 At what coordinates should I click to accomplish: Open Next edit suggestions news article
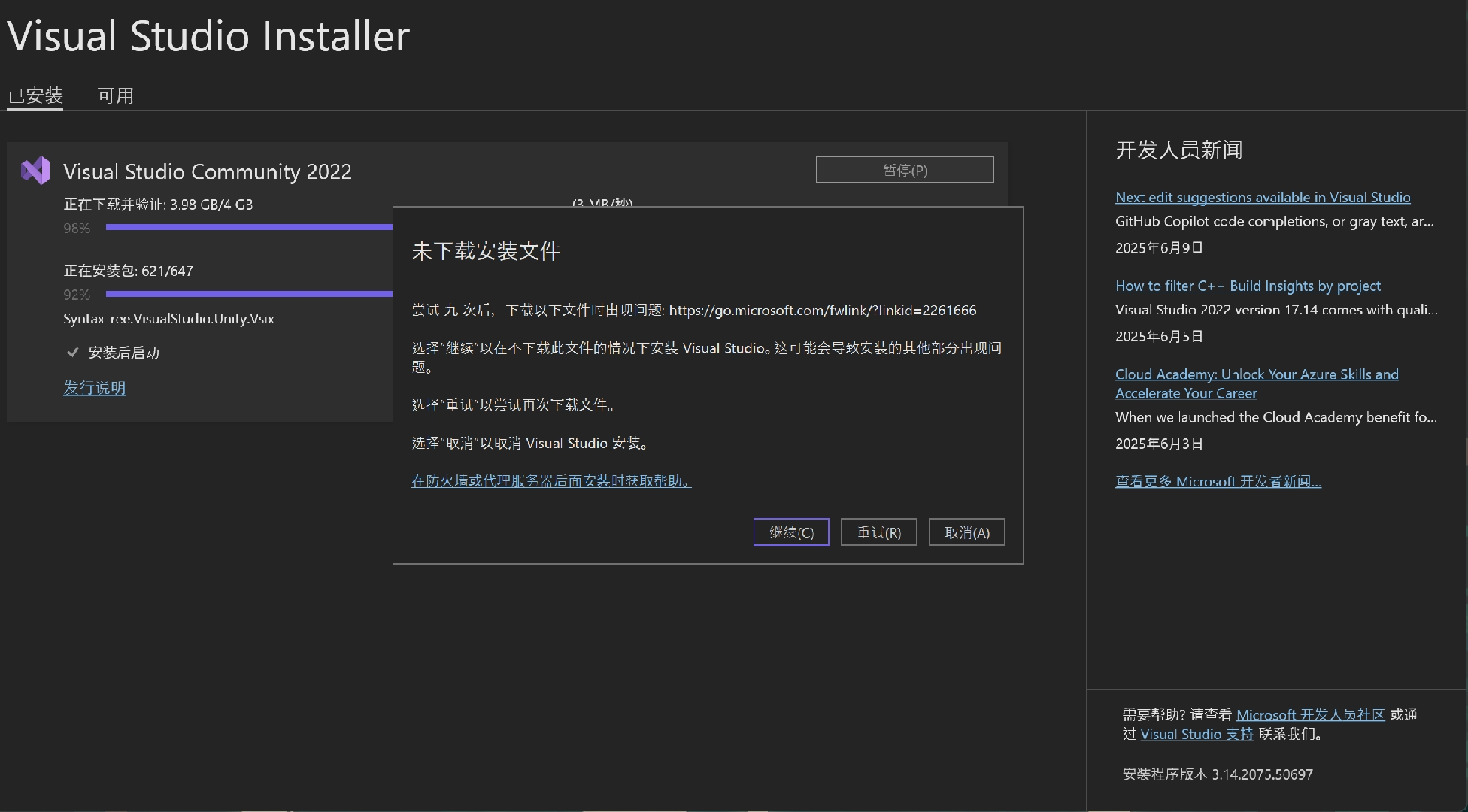pyautogui.click(x=1262, y=197)
